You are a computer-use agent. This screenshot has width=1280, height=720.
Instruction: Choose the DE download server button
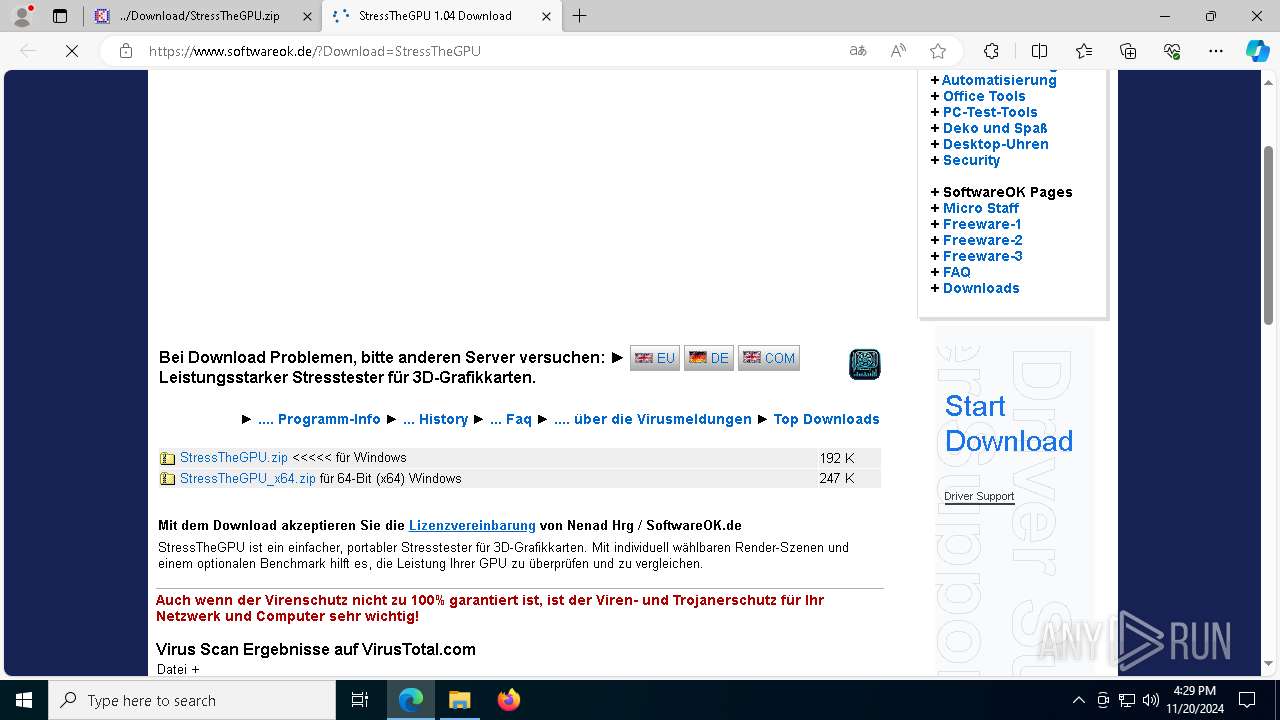click(709, 358)
